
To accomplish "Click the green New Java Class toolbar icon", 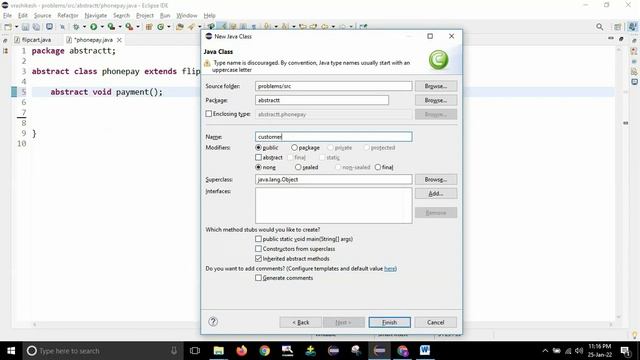I will [x=160, y=27].
